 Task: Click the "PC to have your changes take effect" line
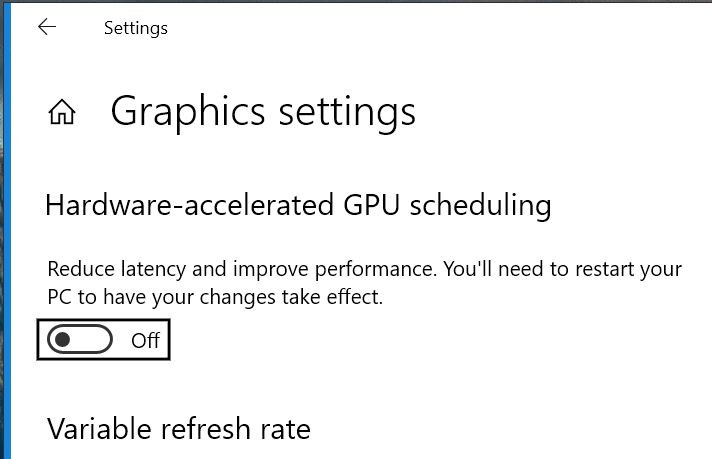tap(215, 297)
